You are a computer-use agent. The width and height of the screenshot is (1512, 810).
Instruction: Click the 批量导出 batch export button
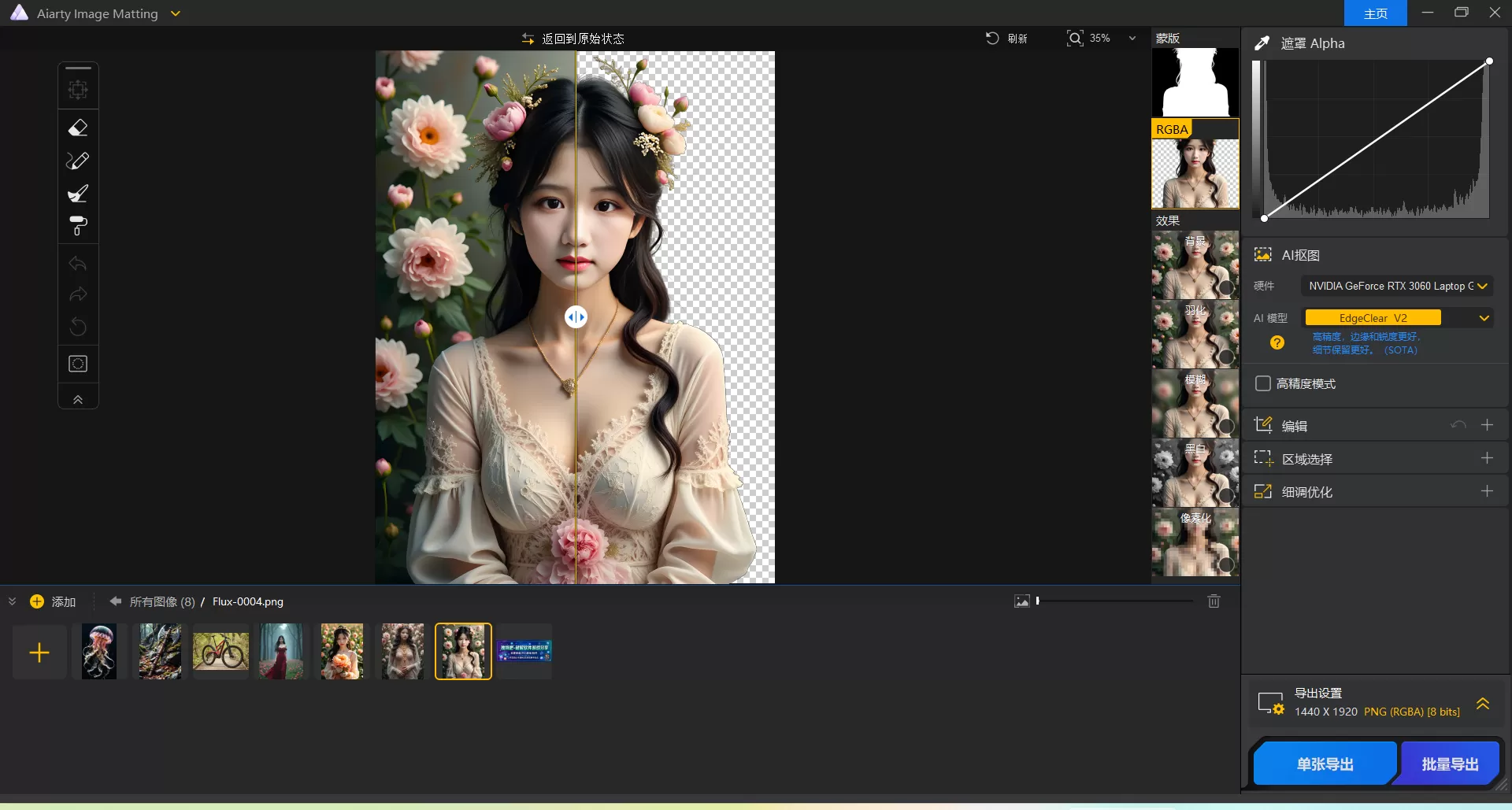click(1450, 763)
